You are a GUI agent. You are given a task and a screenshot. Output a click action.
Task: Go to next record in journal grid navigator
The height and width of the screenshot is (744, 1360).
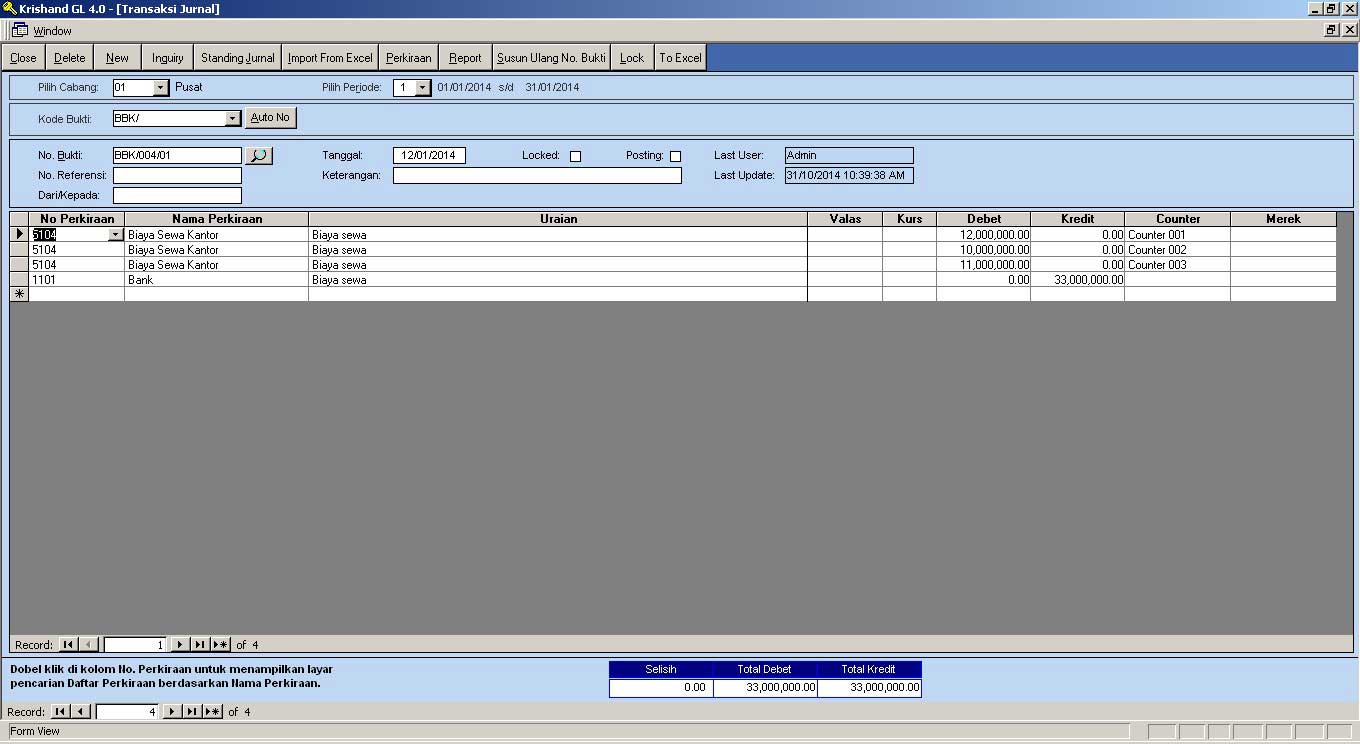pos(180,645)
